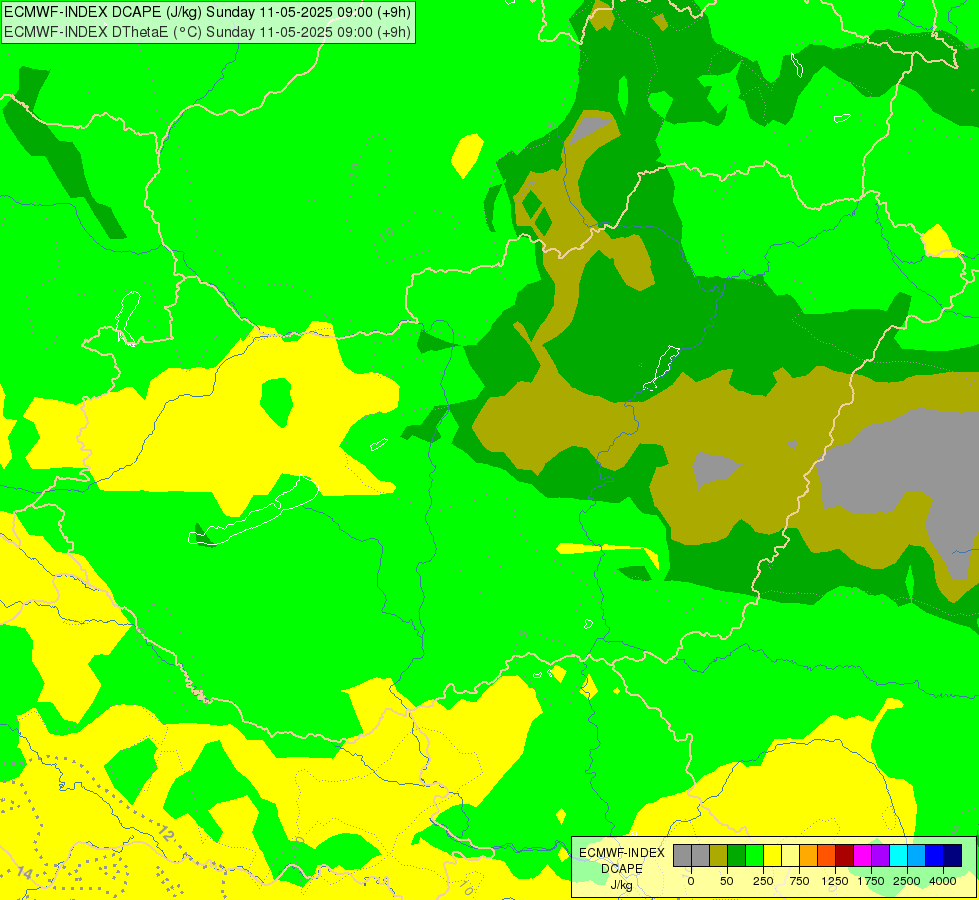
Task: Click the legend scale value 1750
Action: 871,881
